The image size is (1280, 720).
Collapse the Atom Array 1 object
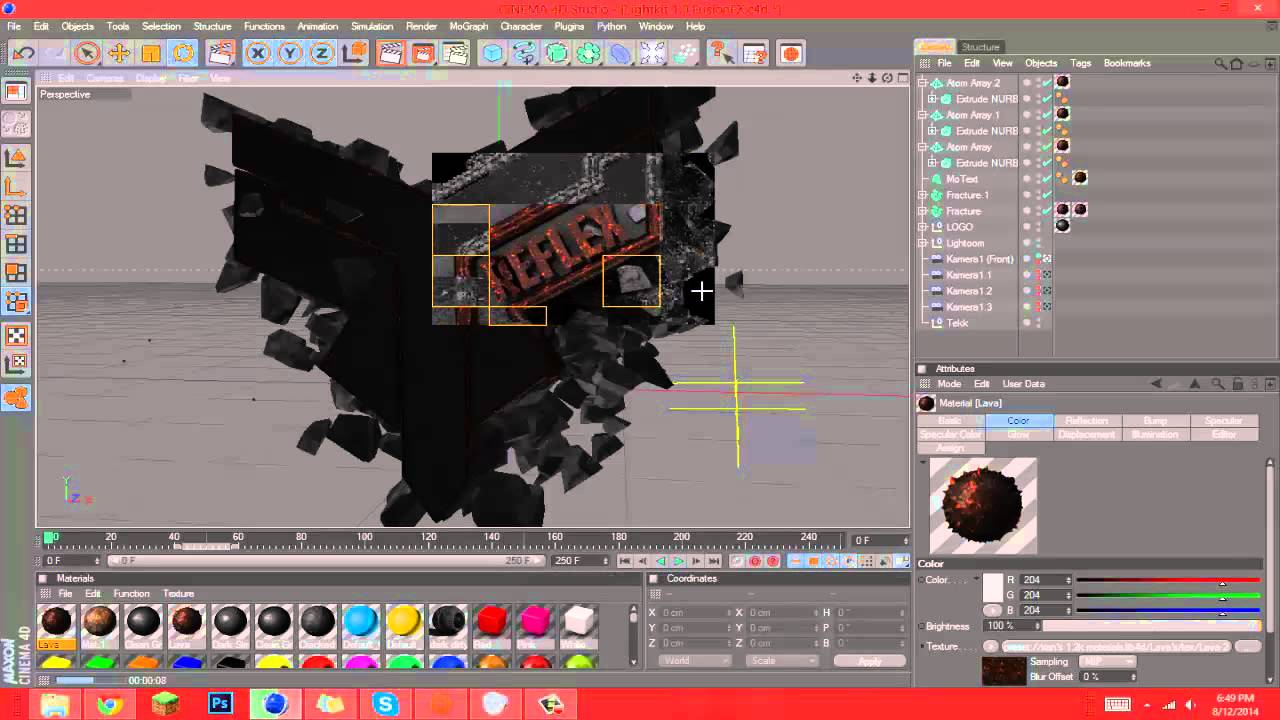click(923, 115)
